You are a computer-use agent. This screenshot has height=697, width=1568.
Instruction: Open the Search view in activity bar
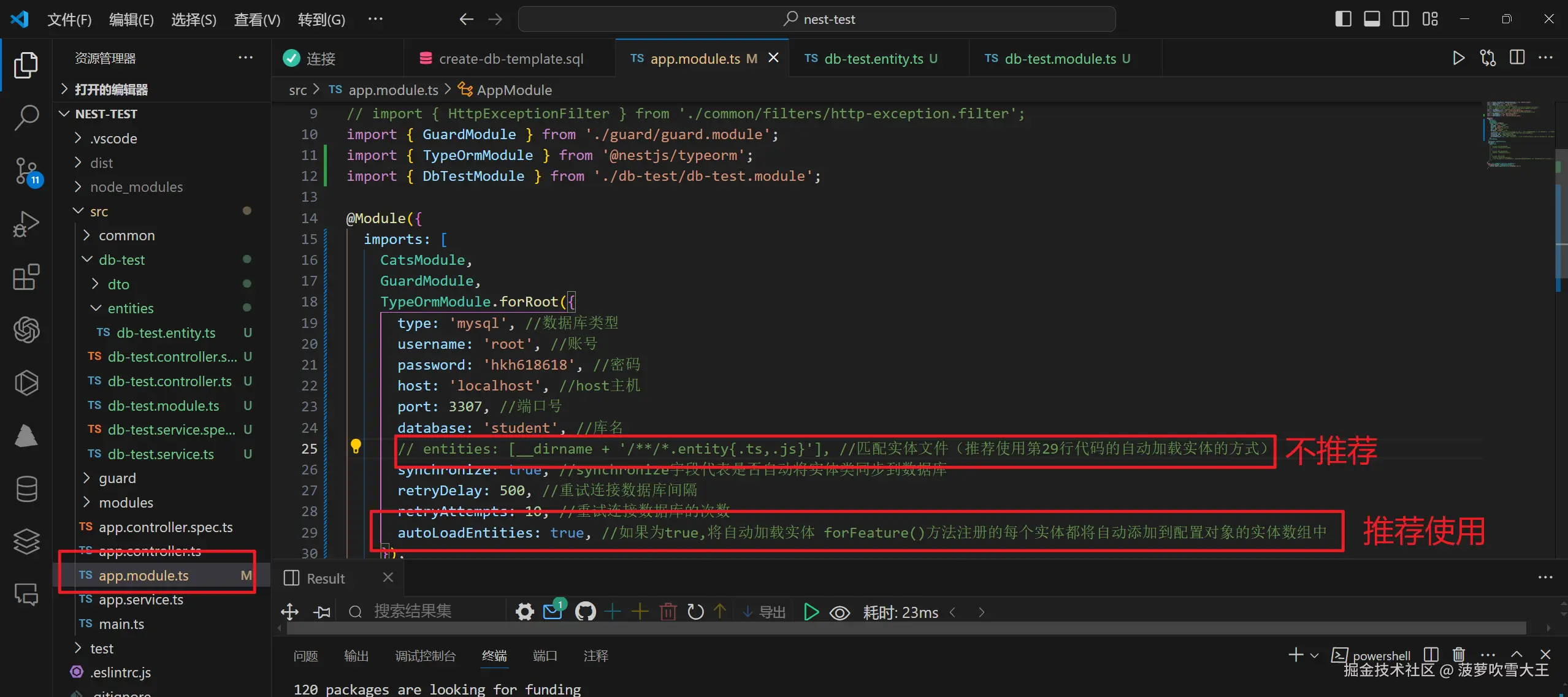click(x=26, y=116)
